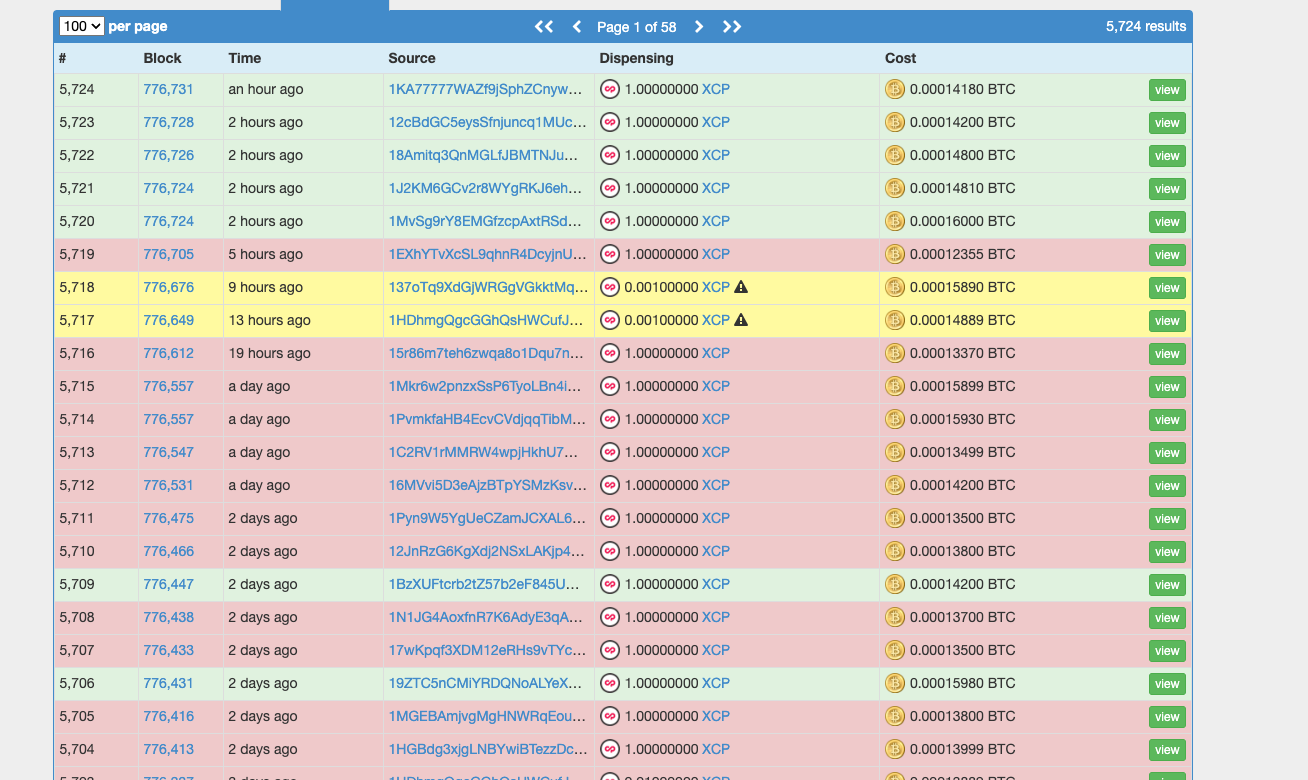This screenshot has height=780, width=1308.
Task: Click XCP asset icon in row 5,704
Action: (x=610, y=749)
